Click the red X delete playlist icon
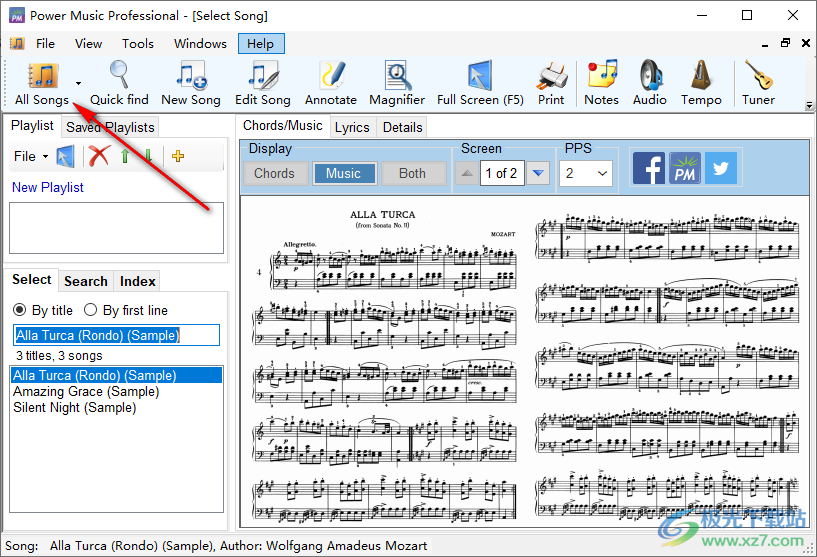This screenshot has width=817, height=557. click(98, 156)
